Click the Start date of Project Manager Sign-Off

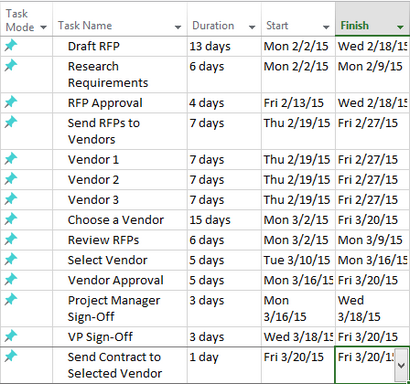pyautogui.click(x=298, y=309)
